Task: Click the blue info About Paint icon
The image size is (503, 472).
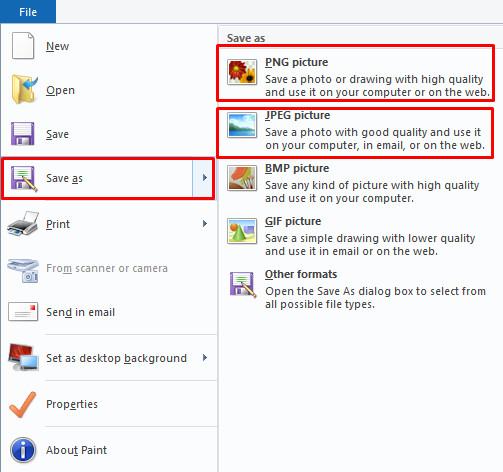Action: pyautogui.click(x=23, y=450)
